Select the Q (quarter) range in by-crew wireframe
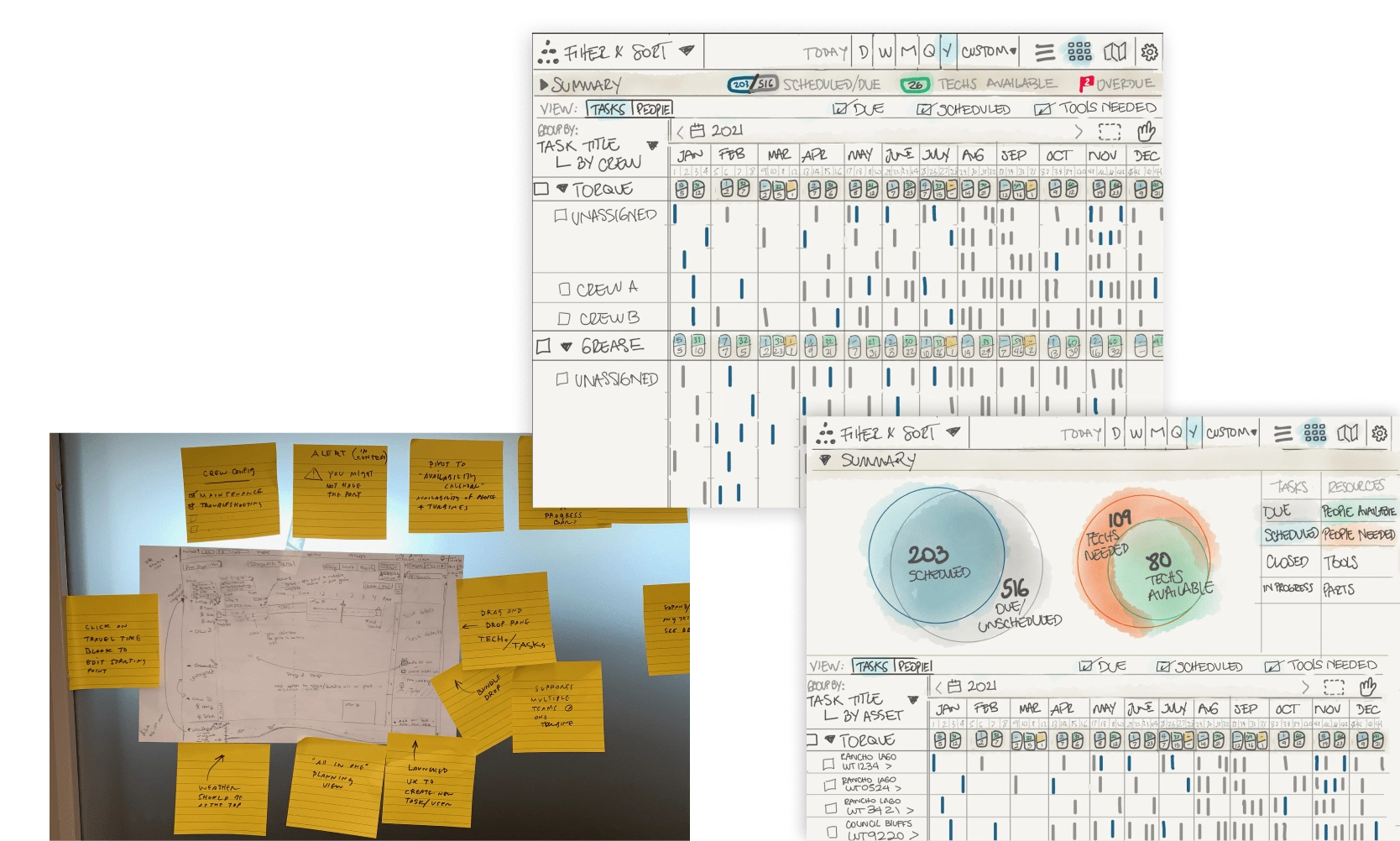 [929, 51]
